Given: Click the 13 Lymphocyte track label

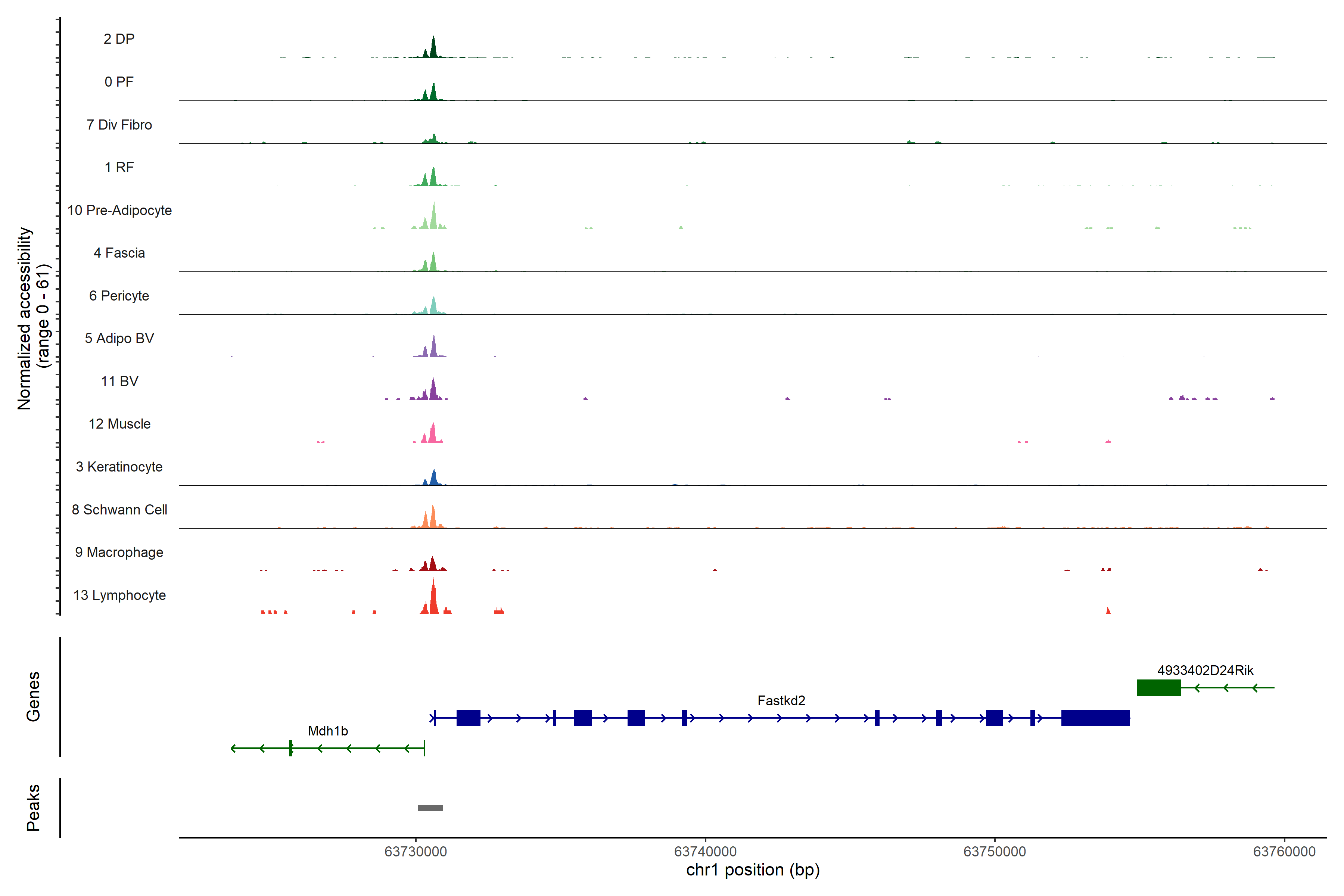Looking at the screenshot, I should point(119,595).
